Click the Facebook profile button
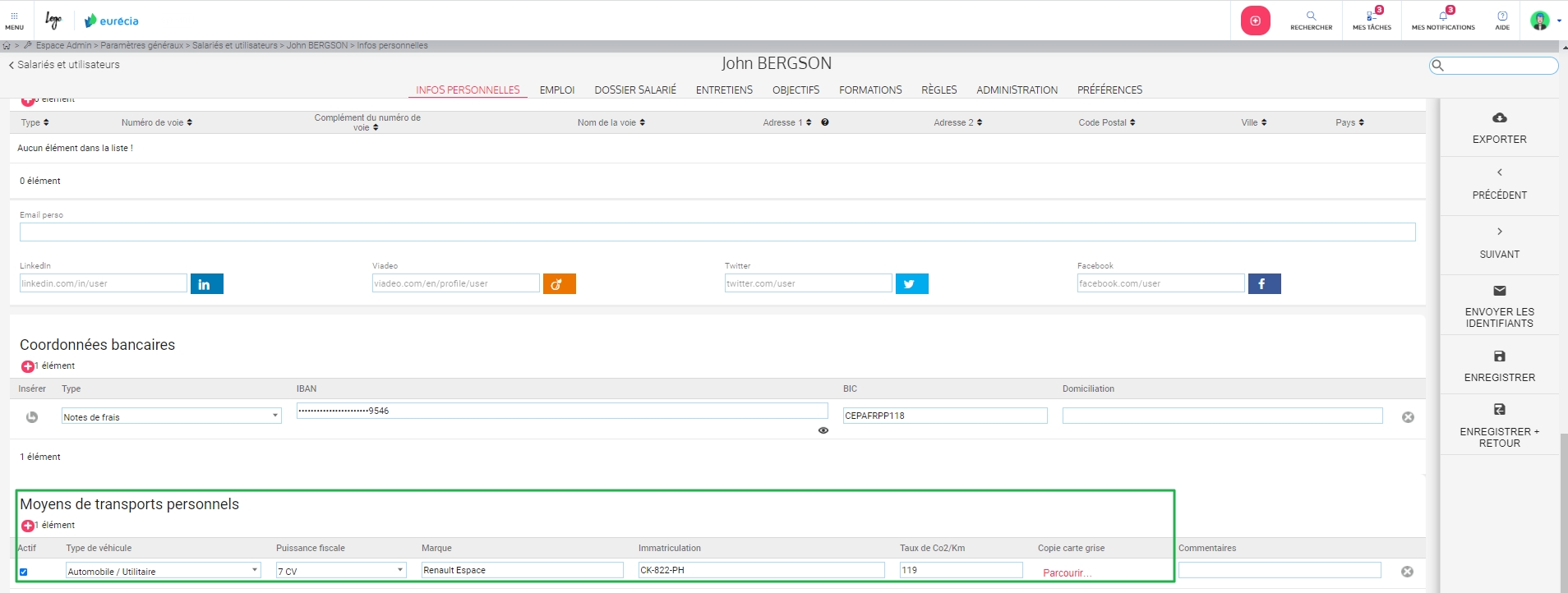The width and height of the screenshot is (1568, 593). (1265, 284)
